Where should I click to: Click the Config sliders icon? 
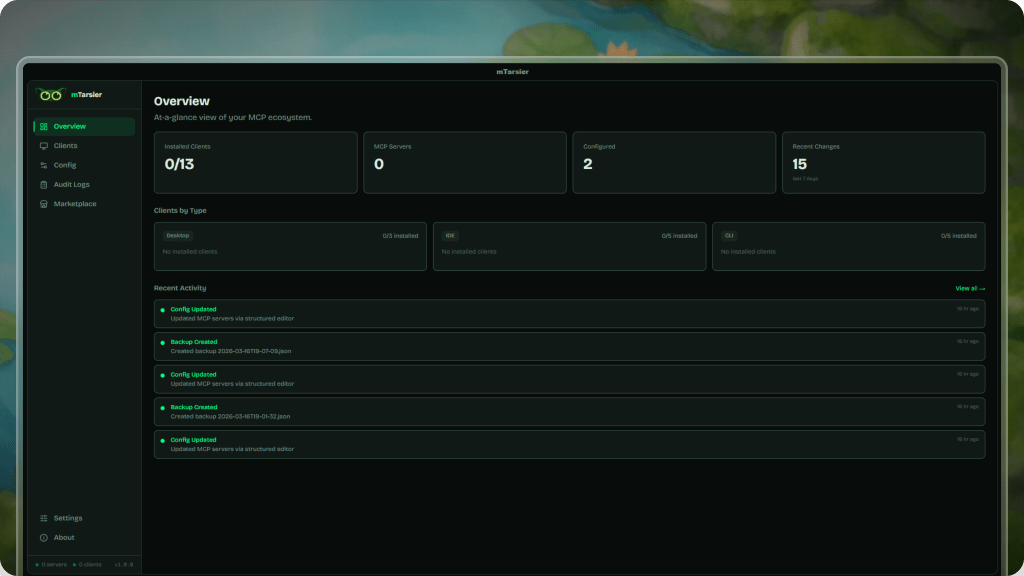(44, 165)
